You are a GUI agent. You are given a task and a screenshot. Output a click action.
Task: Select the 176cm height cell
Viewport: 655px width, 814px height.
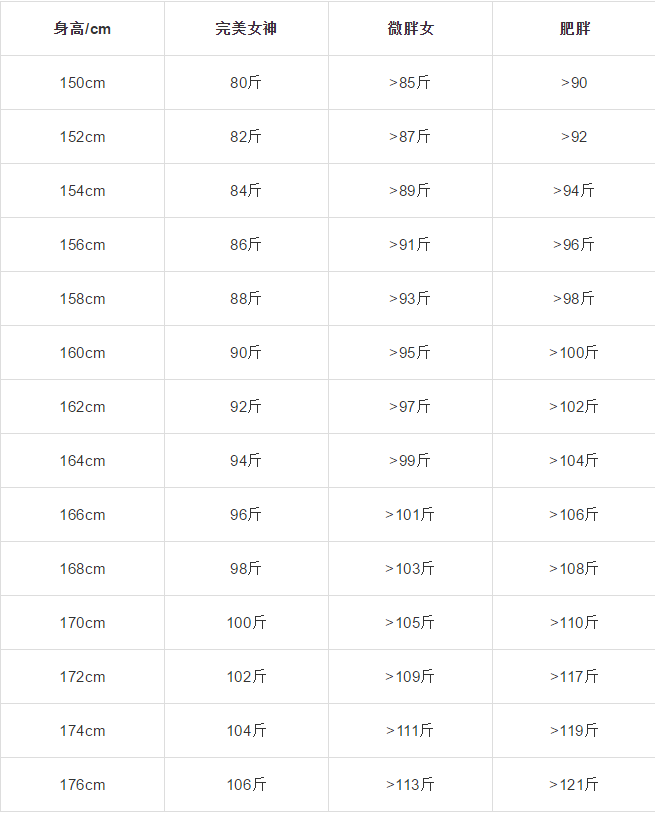(82, 785)
